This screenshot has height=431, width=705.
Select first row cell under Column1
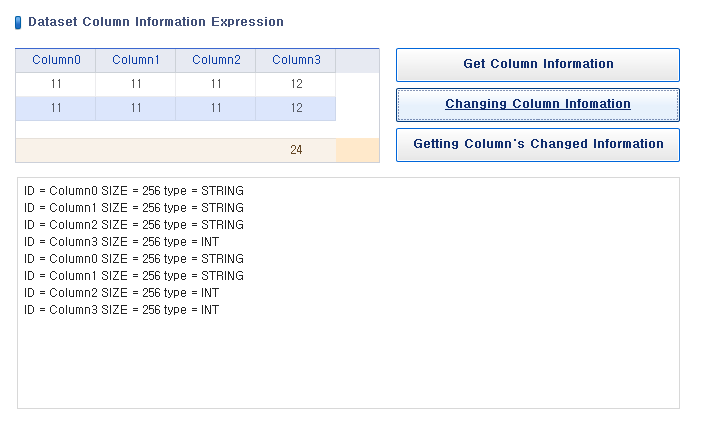pos(136,84)
